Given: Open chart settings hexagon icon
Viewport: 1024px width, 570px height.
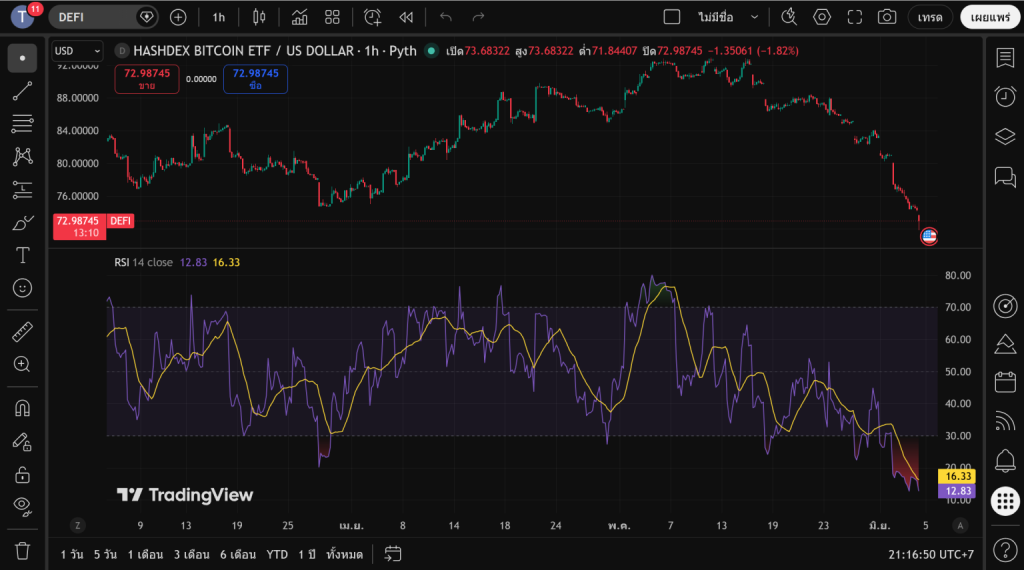Looking at the screenshot, I should coord(822,17).
